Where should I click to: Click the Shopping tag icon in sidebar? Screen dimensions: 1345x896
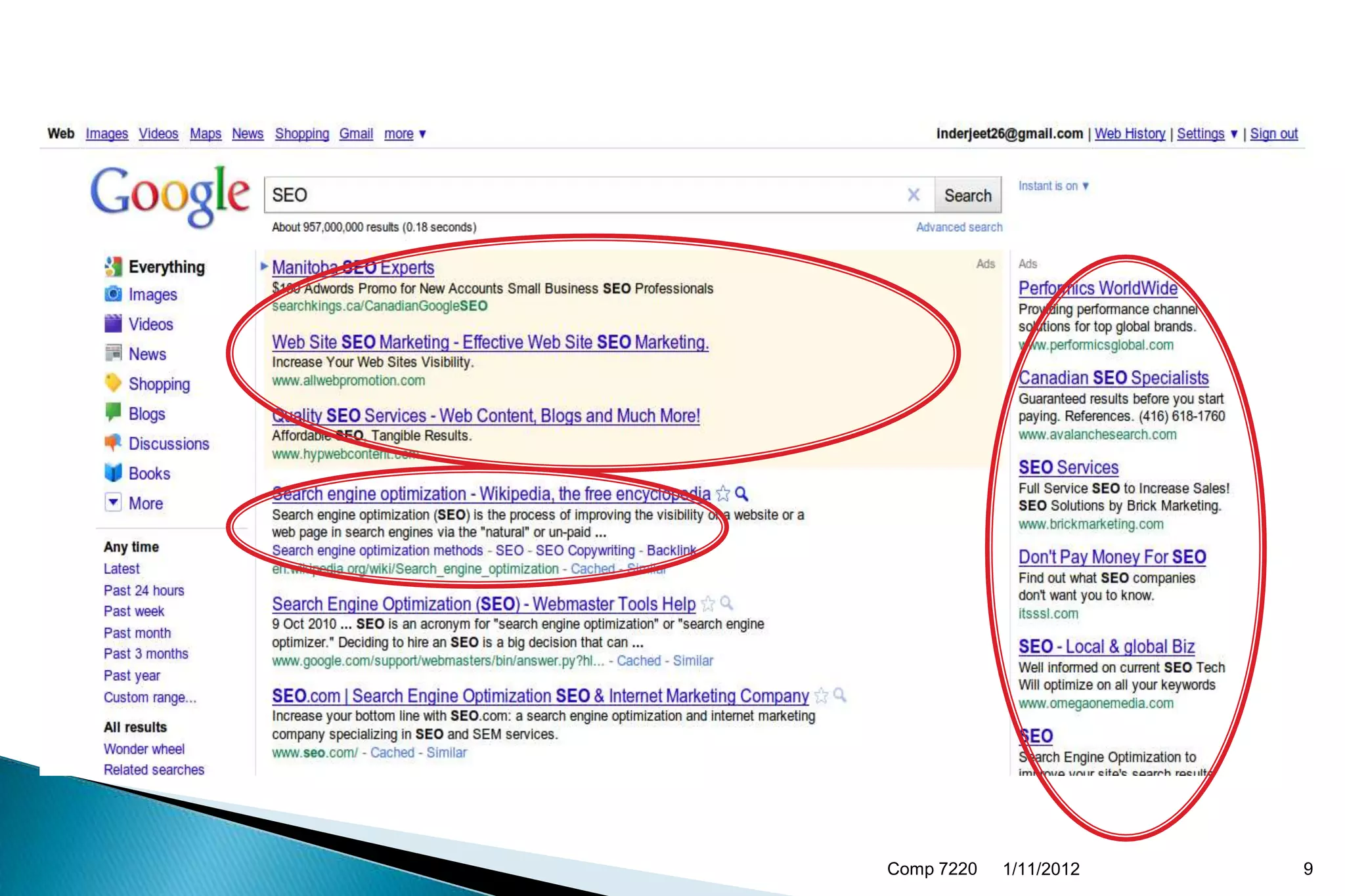pyautogui.click(x=113, y=383)
